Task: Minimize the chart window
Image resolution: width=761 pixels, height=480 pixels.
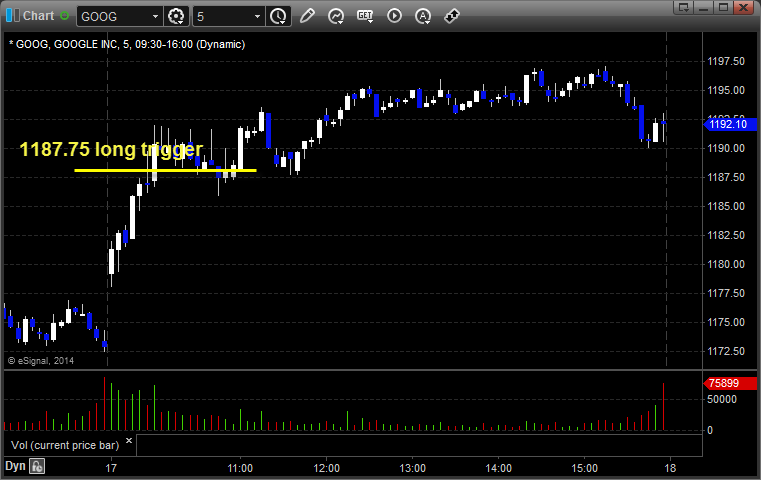Action: point(704,7)
